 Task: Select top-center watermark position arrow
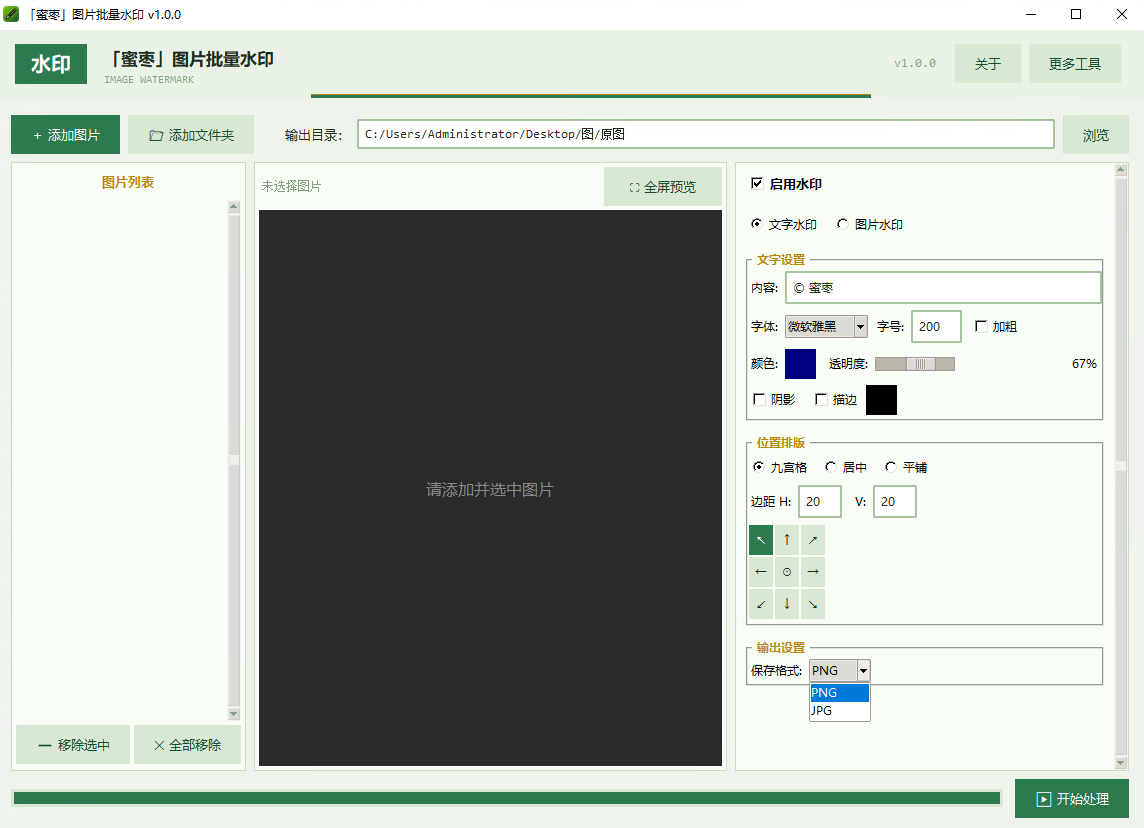(786, 541)
